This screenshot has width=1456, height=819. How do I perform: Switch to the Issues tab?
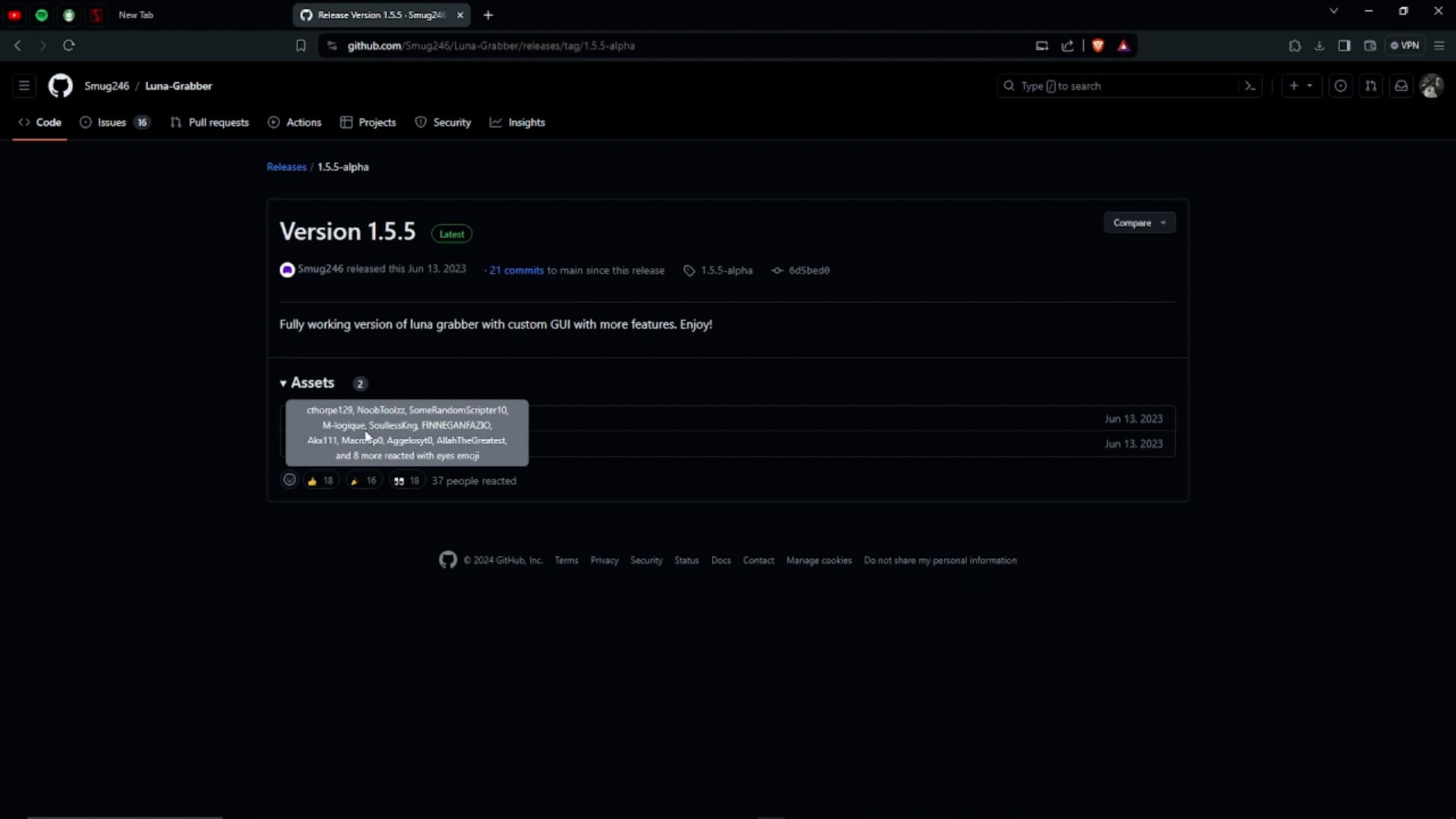coord(114,122)
